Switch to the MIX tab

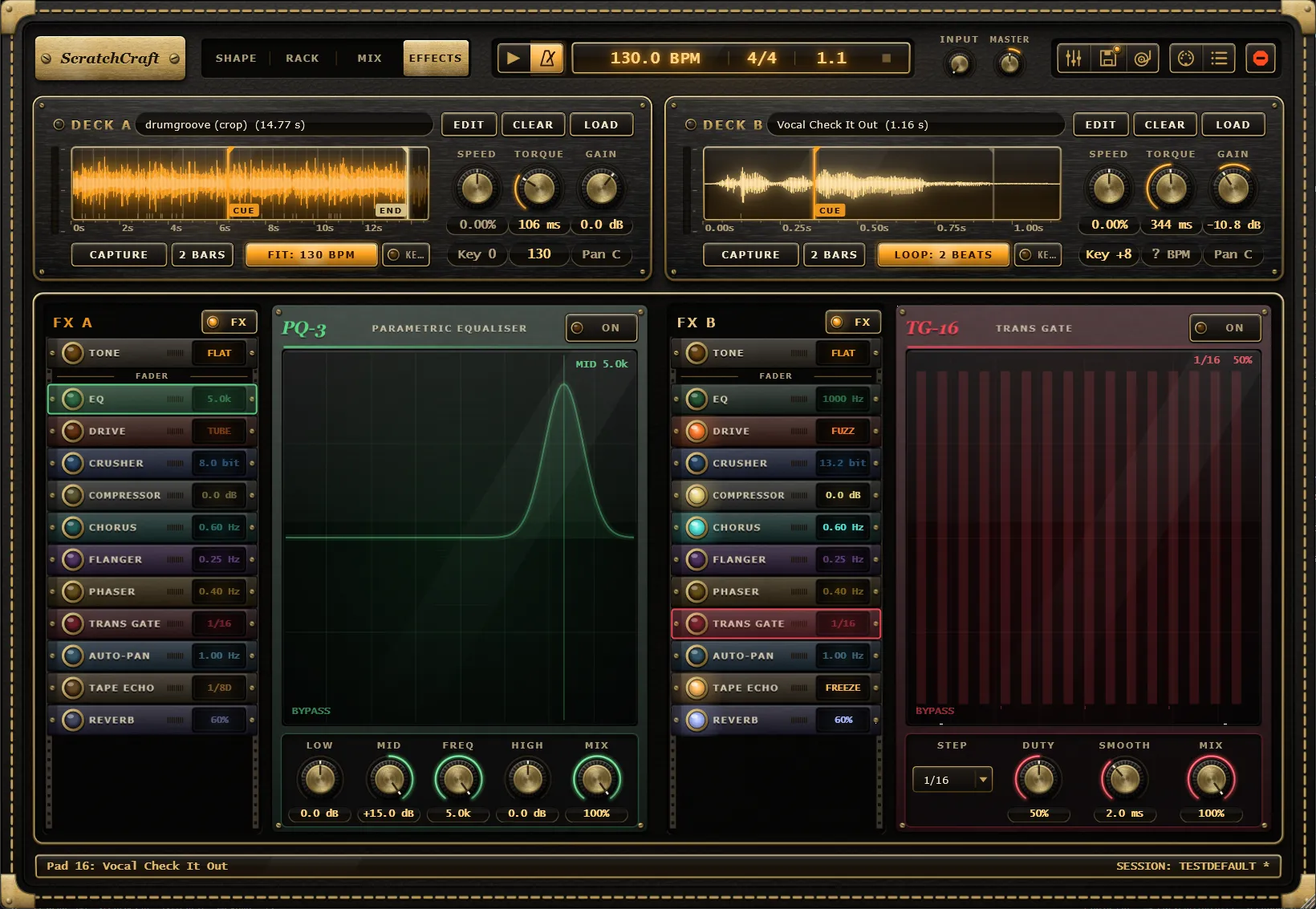point(369,58)
